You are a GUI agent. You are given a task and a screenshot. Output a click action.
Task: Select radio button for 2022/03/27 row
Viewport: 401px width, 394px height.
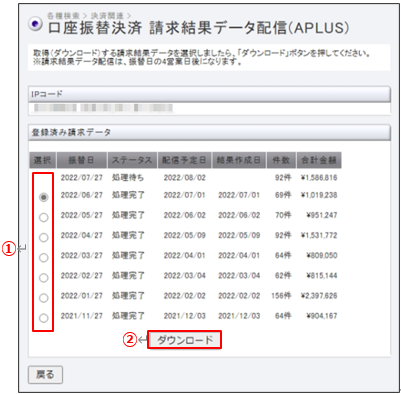tap(43, 257)
